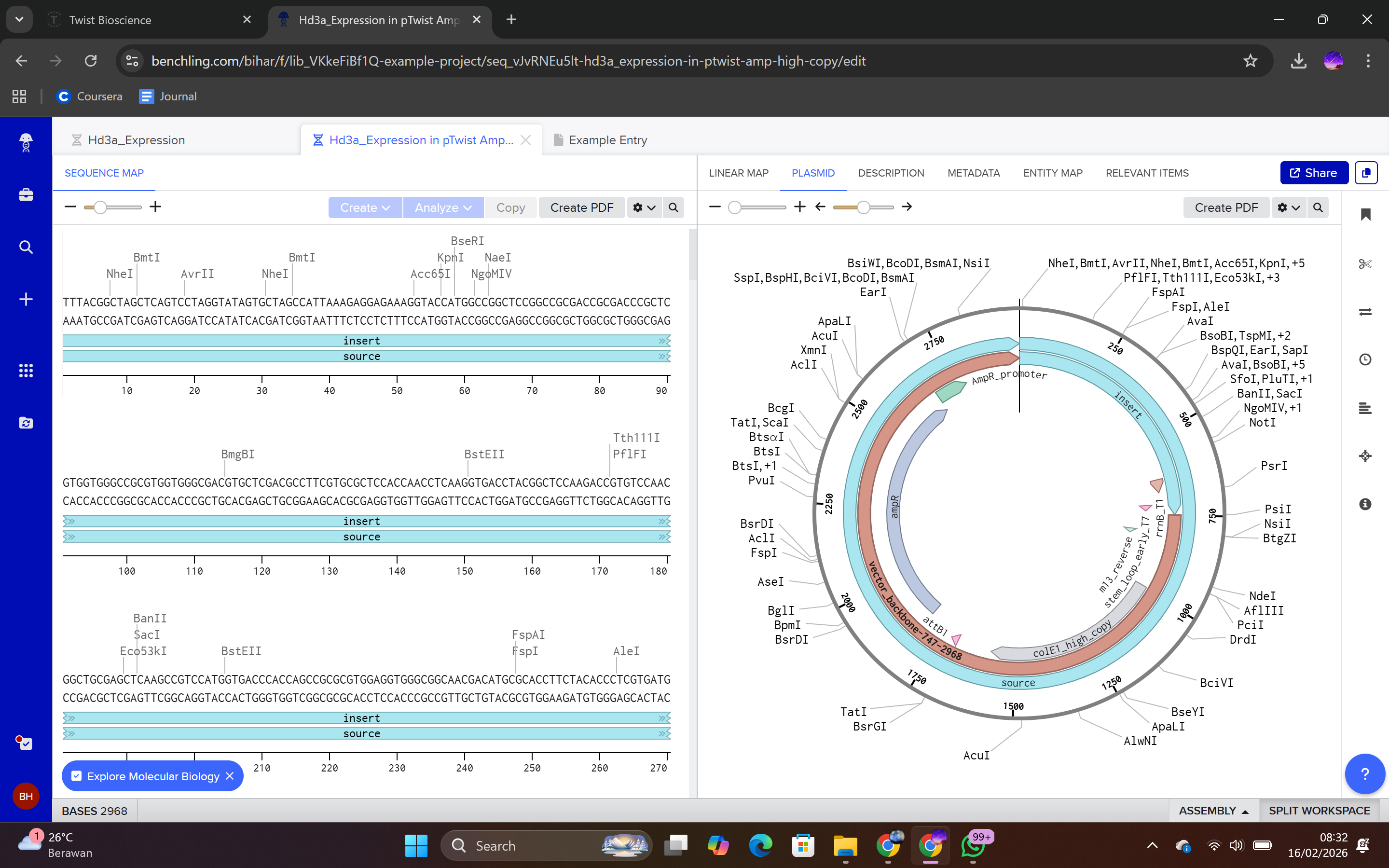Open sequence map settings gear dropdown

(644, 207)
